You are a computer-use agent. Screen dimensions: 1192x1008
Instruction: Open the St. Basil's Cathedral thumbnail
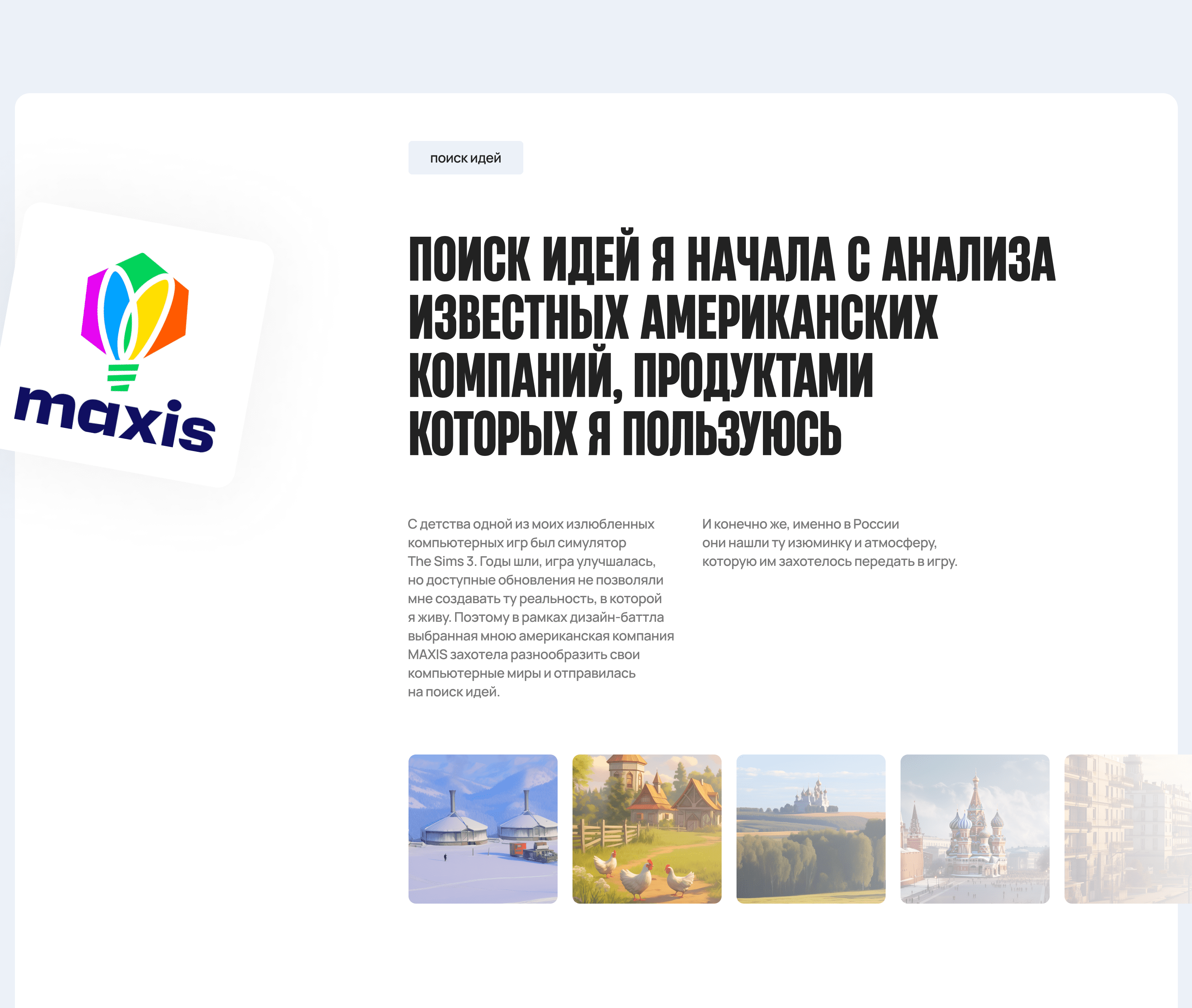tap(974, 829)
